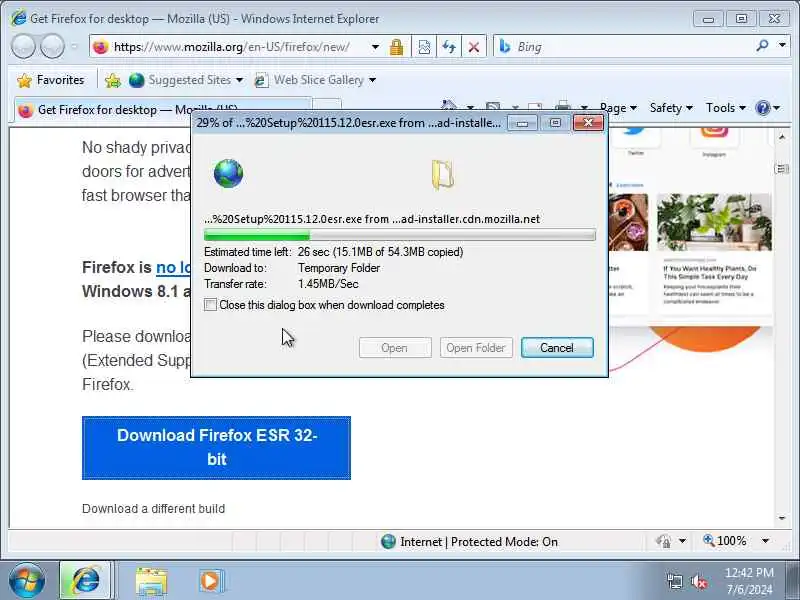Image resolution: width=800 pixels, height=600 pixels.
Task: Click inside the Bing search box
Action: 630,47
